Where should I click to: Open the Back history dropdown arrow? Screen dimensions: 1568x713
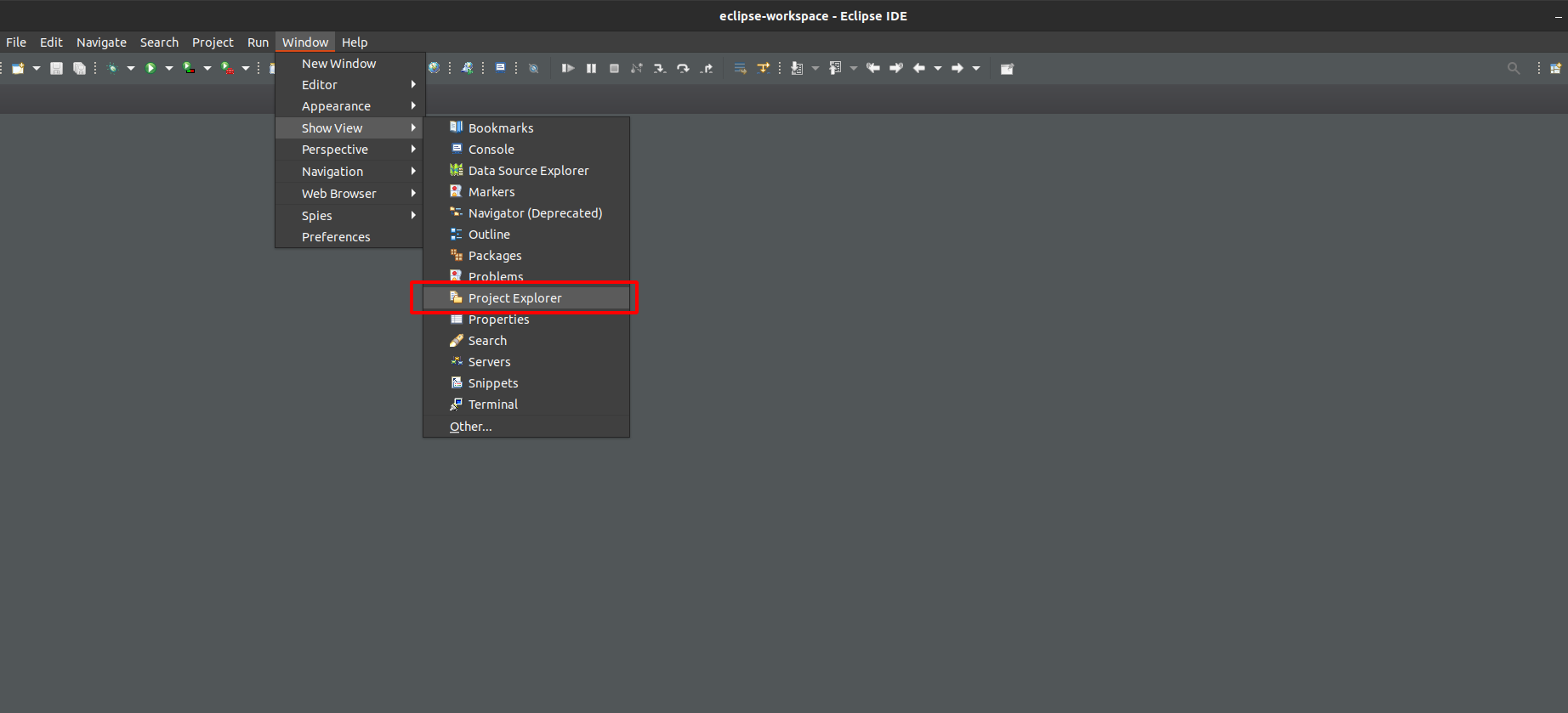point(938,68)
